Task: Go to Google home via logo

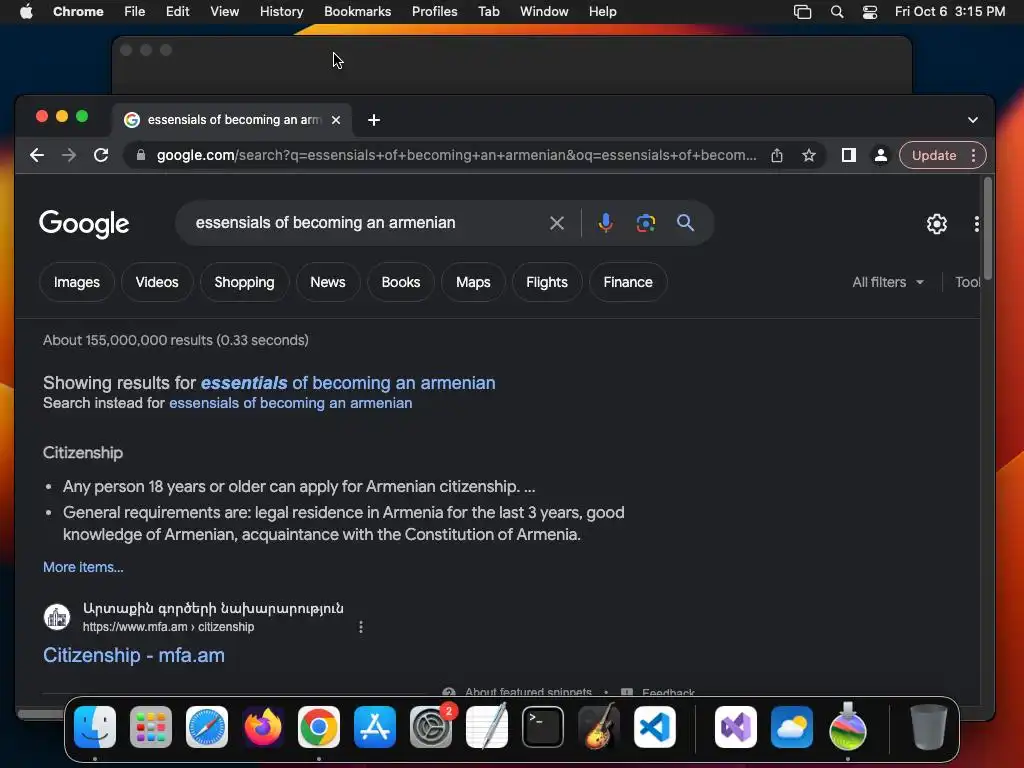Action: (84, 224)
